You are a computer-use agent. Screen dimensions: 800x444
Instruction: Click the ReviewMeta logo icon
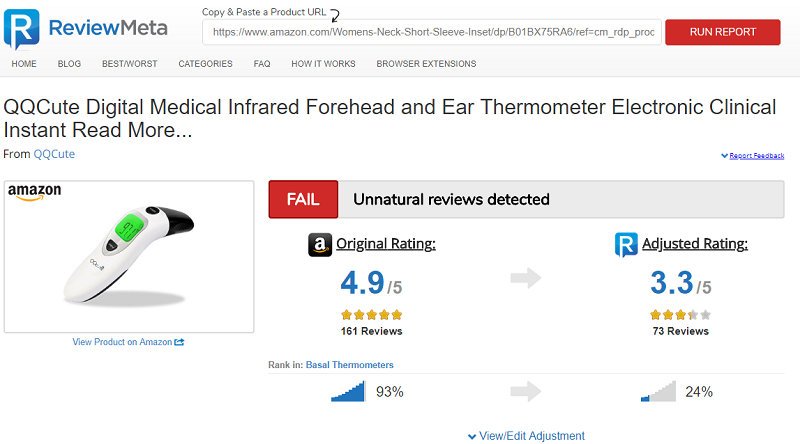pyautogui.click(x=21, y=29)
